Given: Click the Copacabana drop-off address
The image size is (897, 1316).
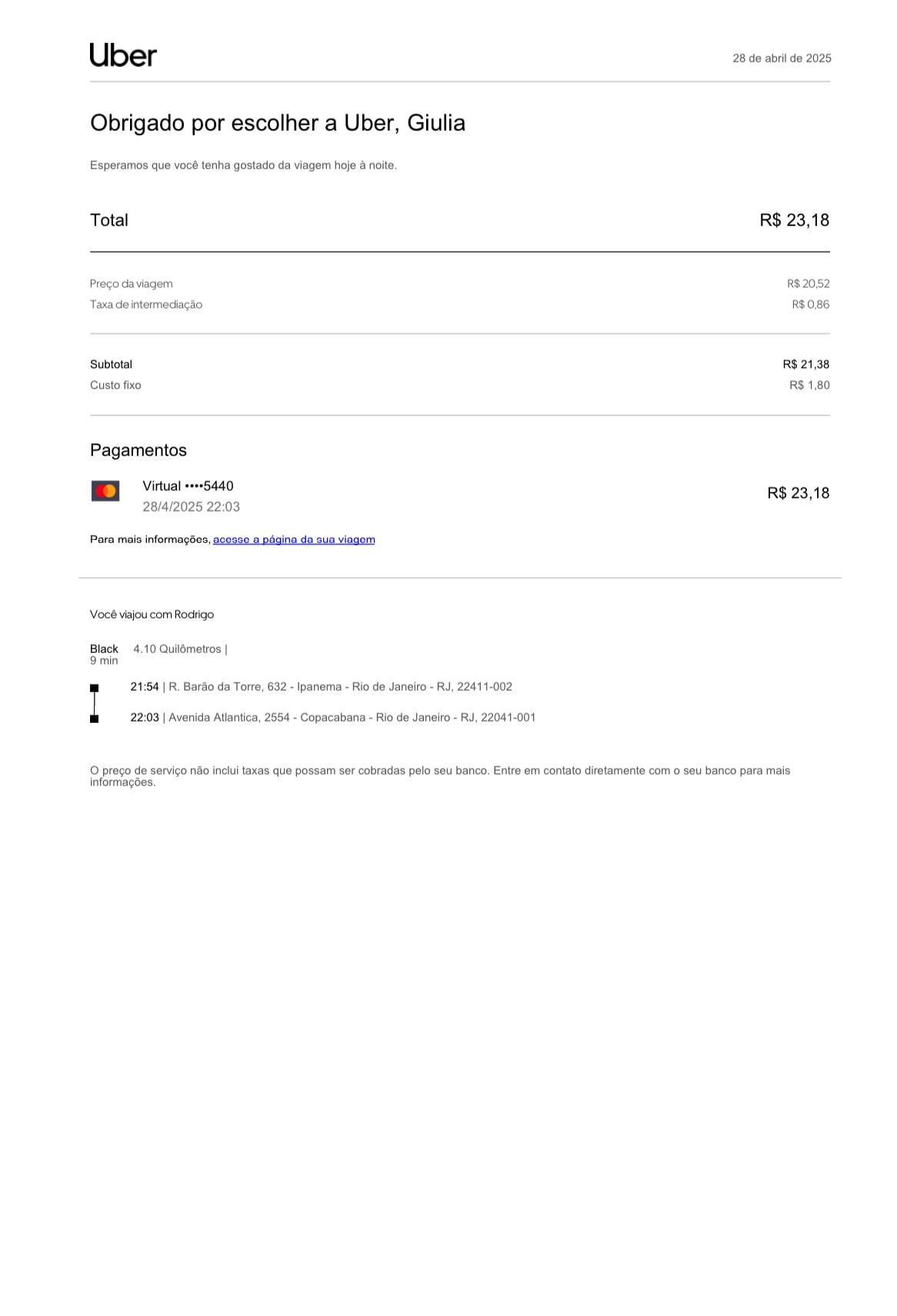Looking at the screenshot, I should click(352, 718).
